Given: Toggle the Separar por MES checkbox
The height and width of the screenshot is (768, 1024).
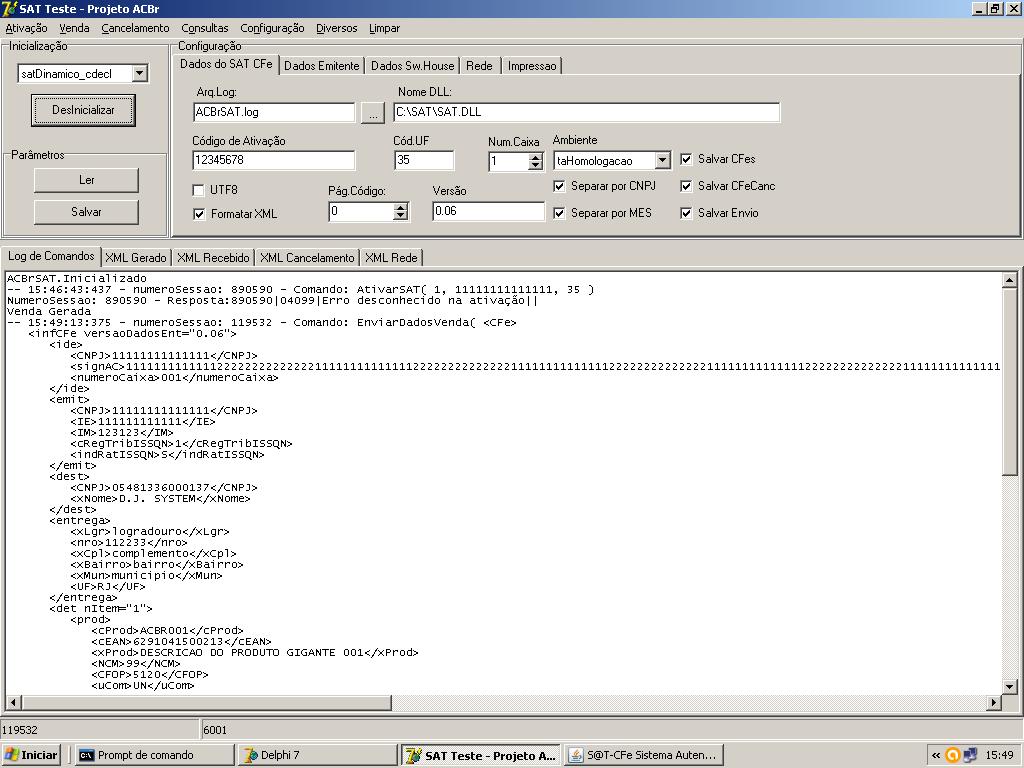Looking at the screenshot, I should pyautogui.click(x=559, y=213).
